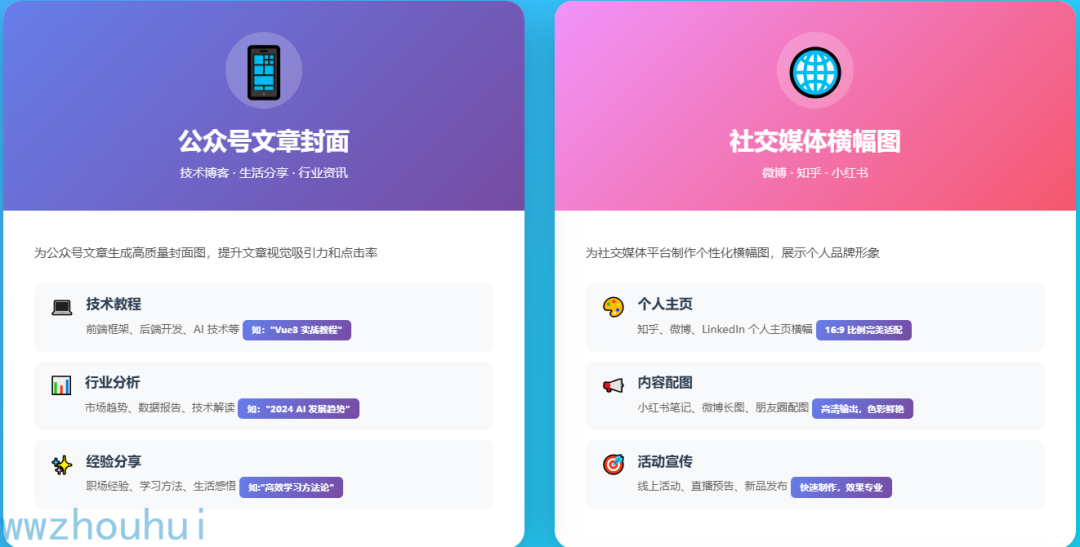Select the 个人主页 item heading
Screen dimensions: 1080x547
pos(665,304)
